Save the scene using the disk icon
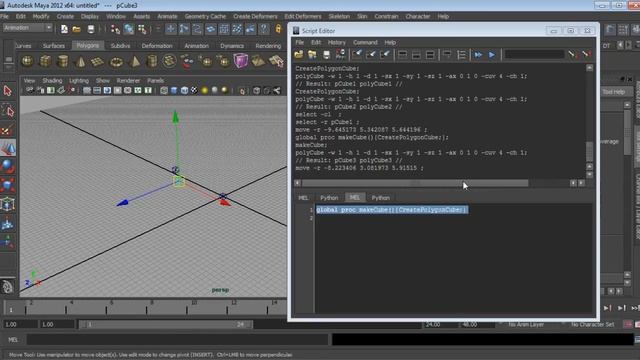 91,29
